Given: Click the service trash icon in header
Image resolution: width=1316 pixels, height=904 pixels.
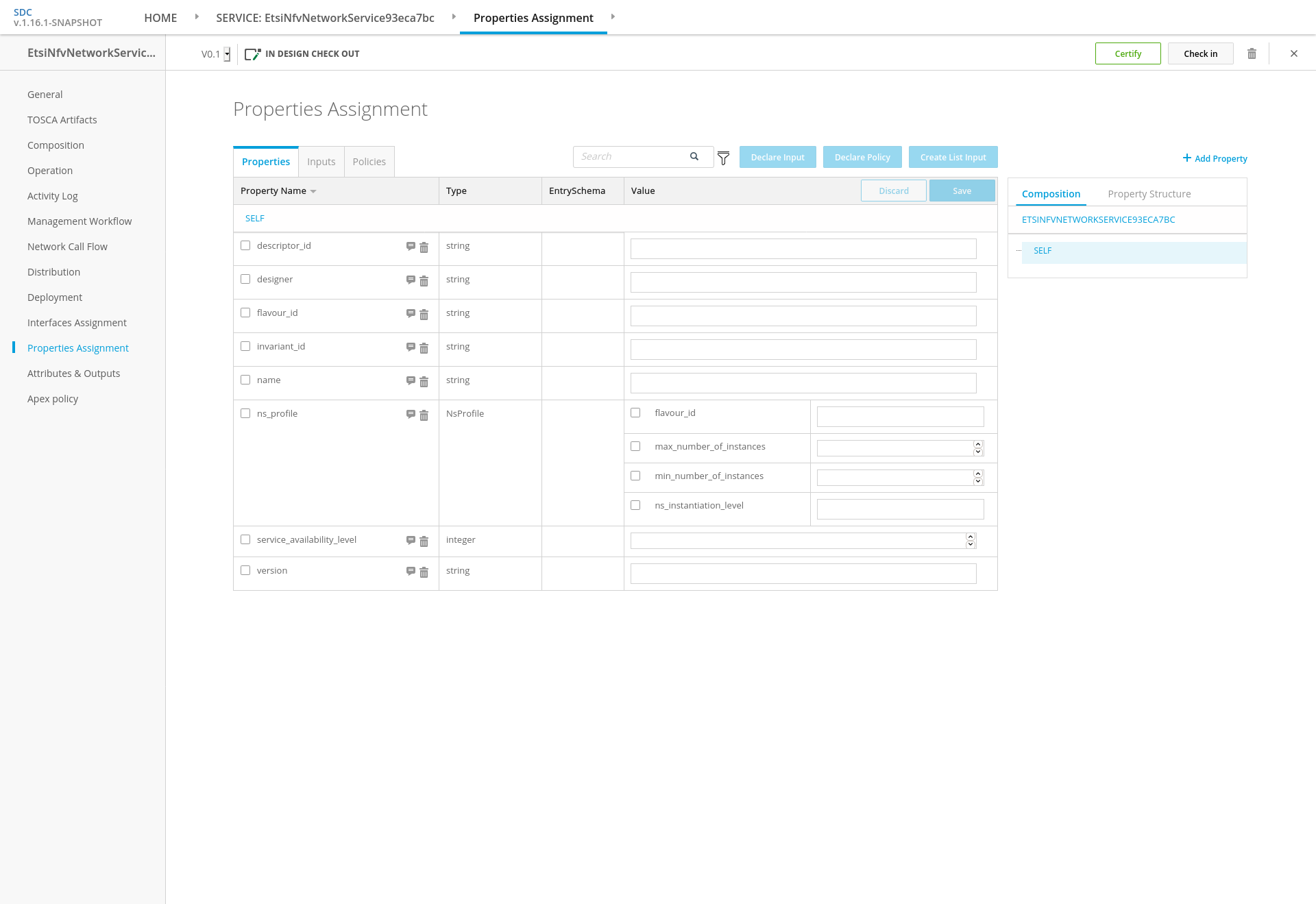Looking at the screenshot, I should pos(1252,53).
